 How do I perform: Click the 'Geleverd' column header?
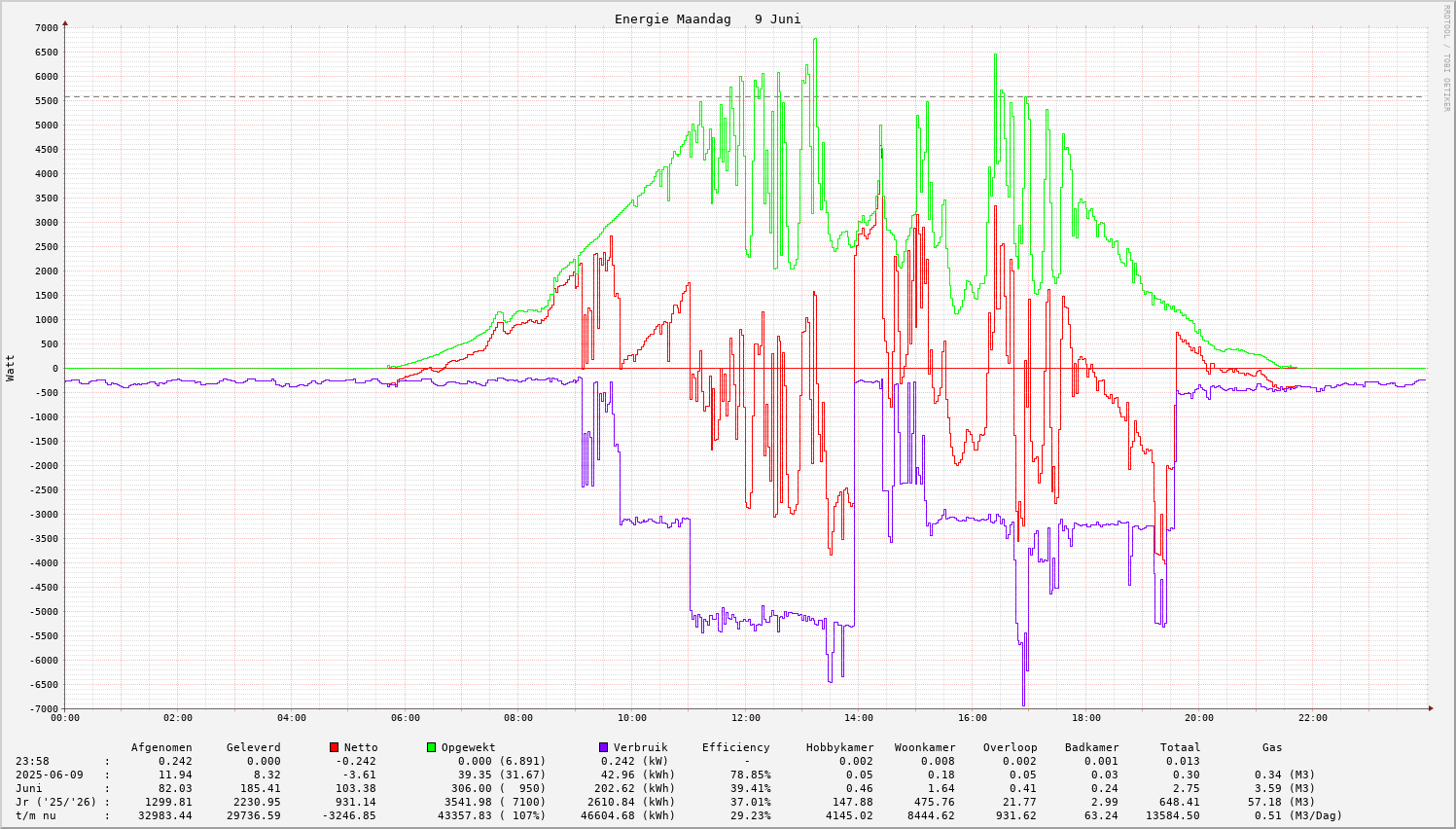click(x=253, y=747)
